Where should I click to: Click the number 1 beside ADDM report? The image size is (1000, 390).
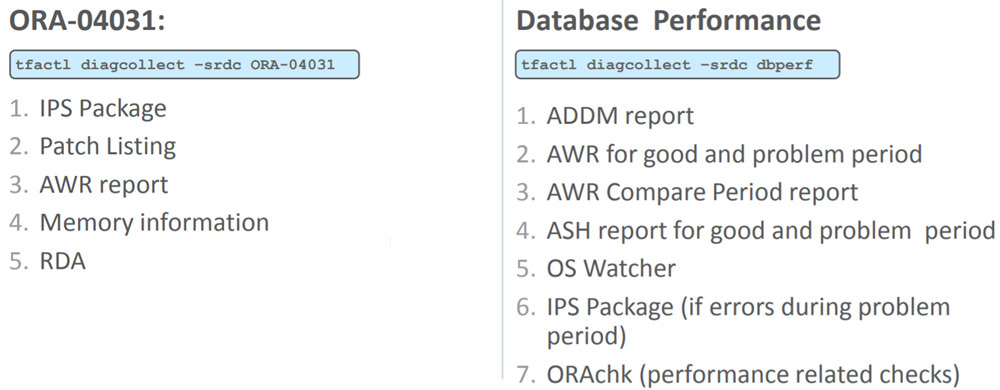tap(526, 117)
